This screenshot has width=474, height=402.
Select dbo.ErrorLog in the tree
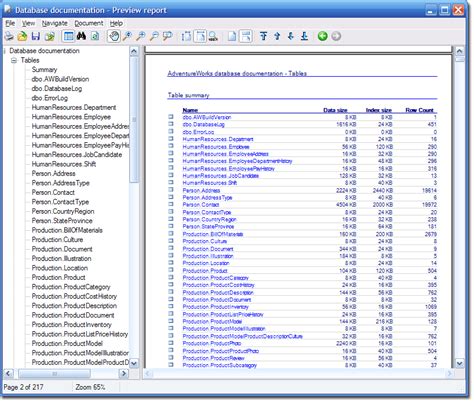click(x=50, y=98)
